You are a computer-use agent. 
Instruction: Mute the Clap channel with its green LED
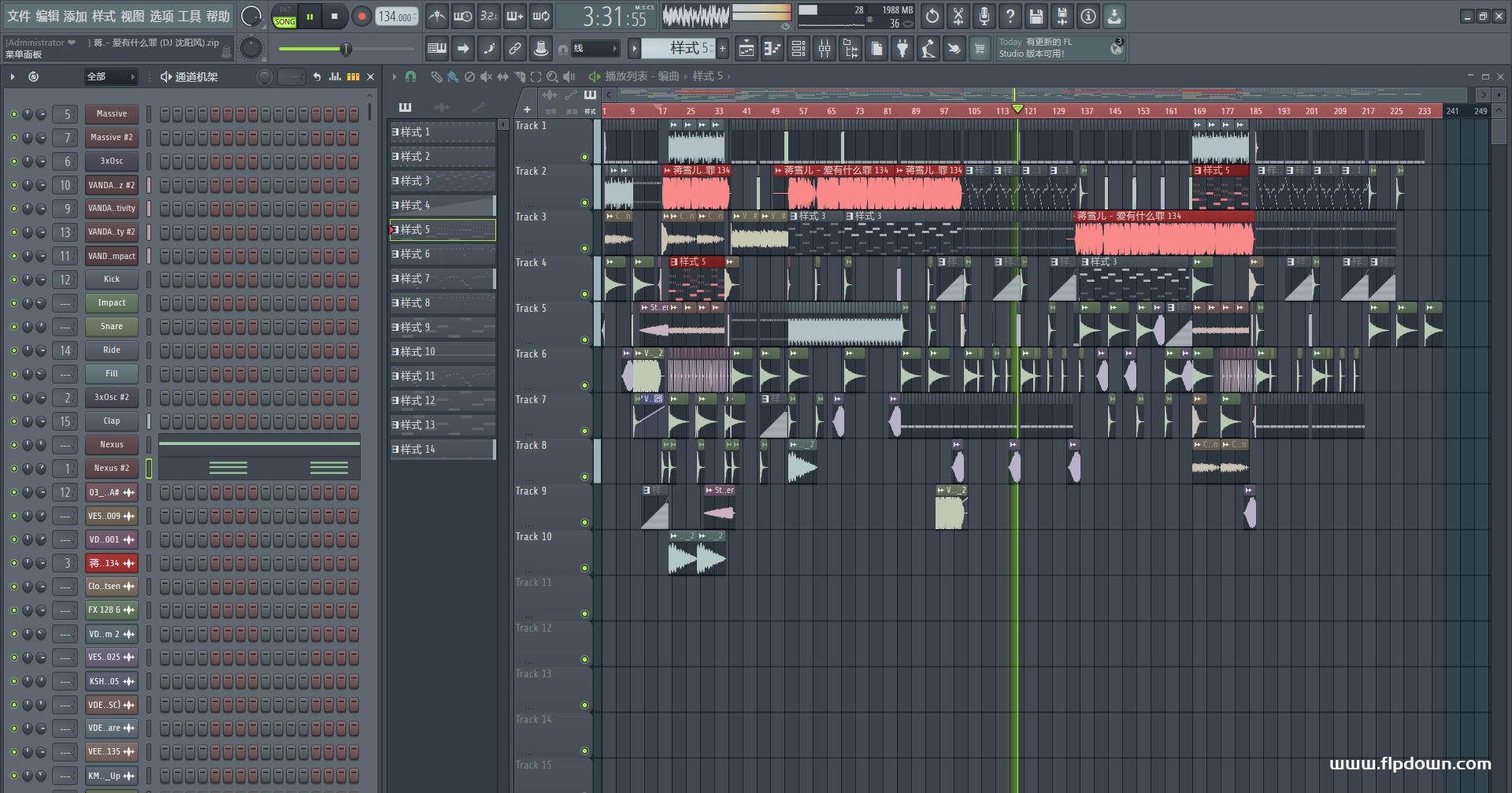[x=13, y=421]
